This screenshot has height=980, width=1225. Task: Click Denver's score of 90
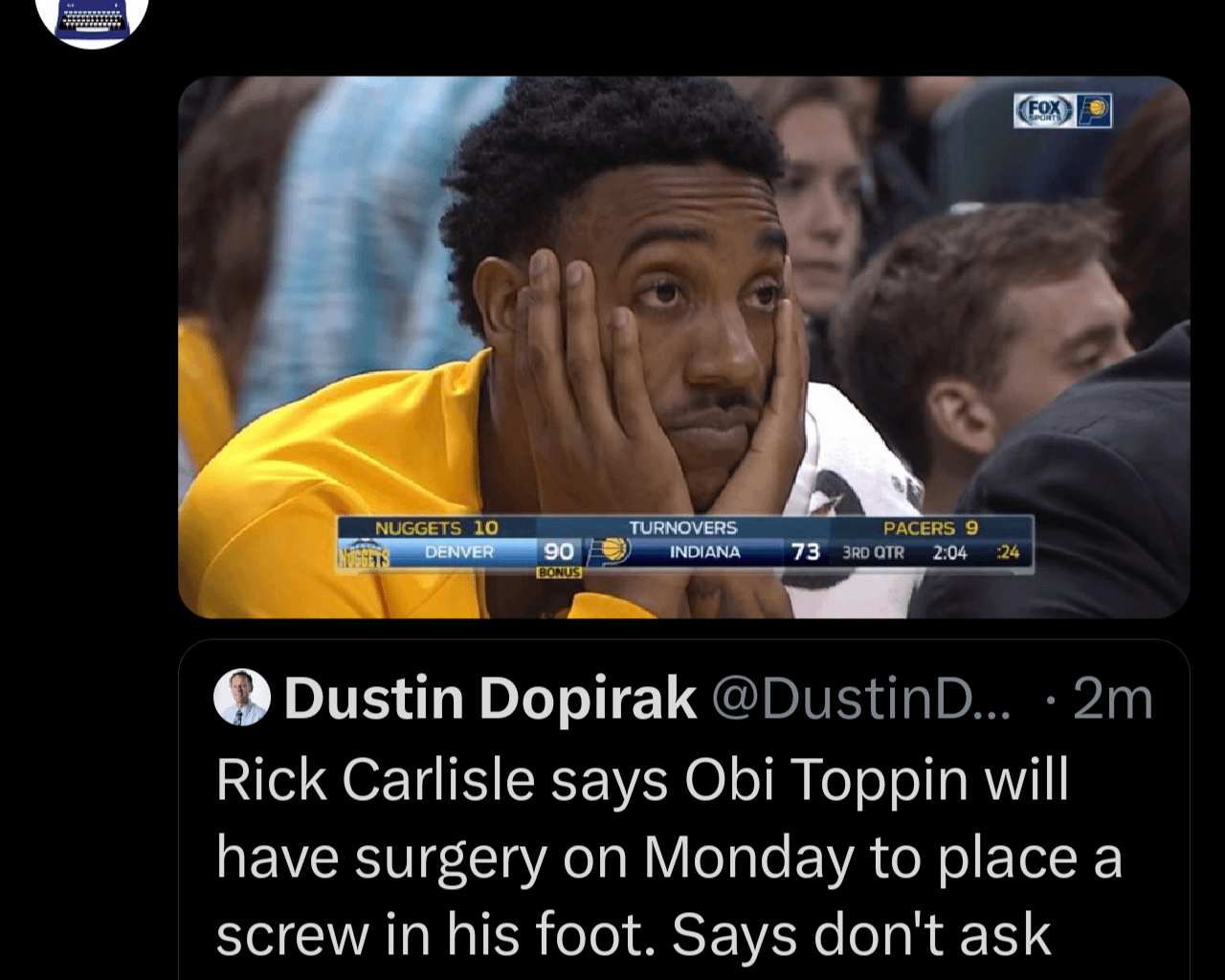click(x=559, y=552)
